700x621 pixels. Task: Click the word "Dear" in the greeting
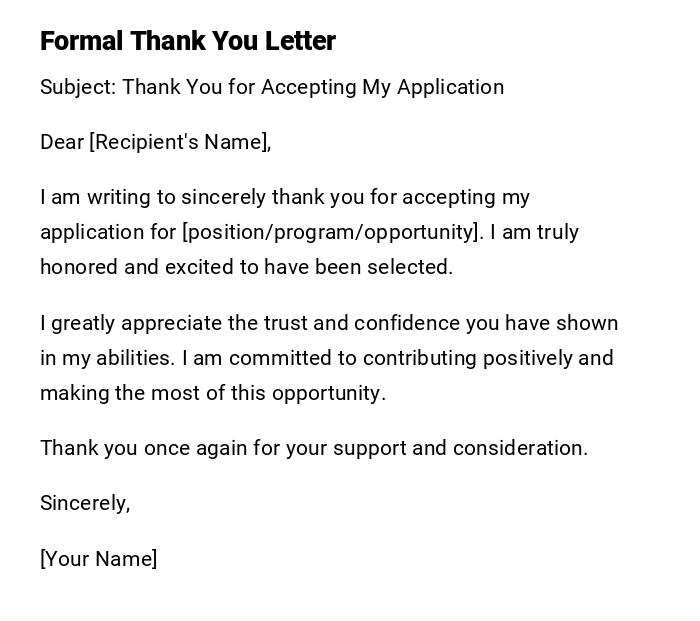click(x=62, y=142)
